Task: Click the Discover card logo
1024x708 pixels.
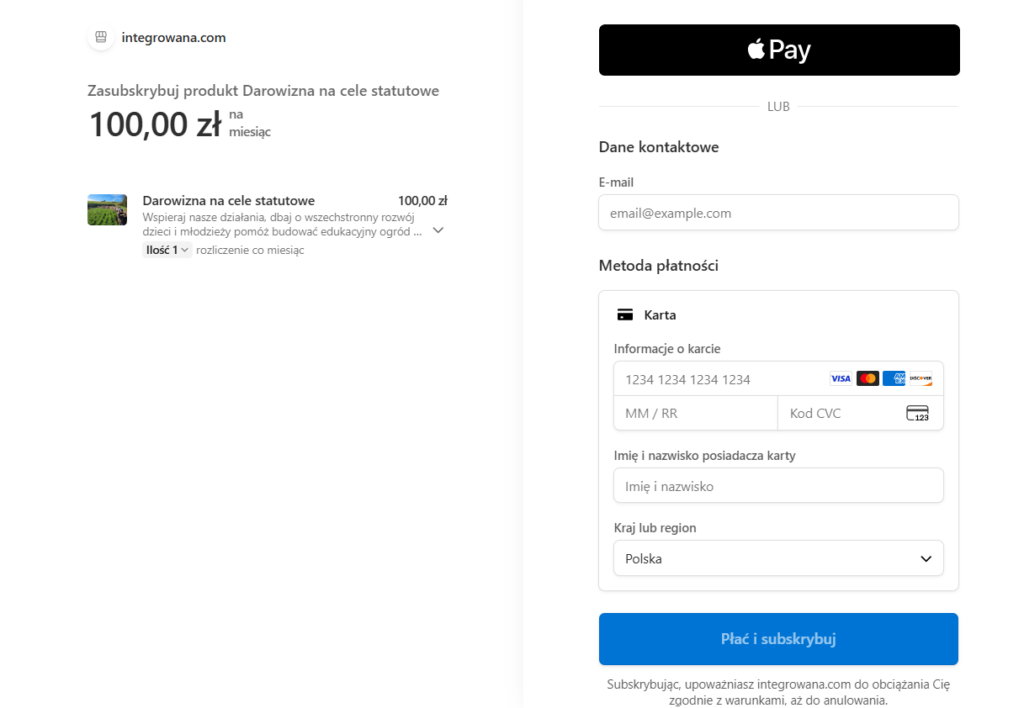Action: point(920,379)
